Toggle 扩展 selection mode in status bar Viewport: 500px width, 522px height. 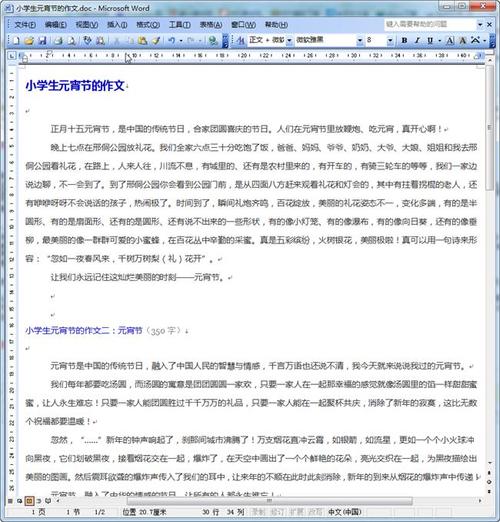295,512
